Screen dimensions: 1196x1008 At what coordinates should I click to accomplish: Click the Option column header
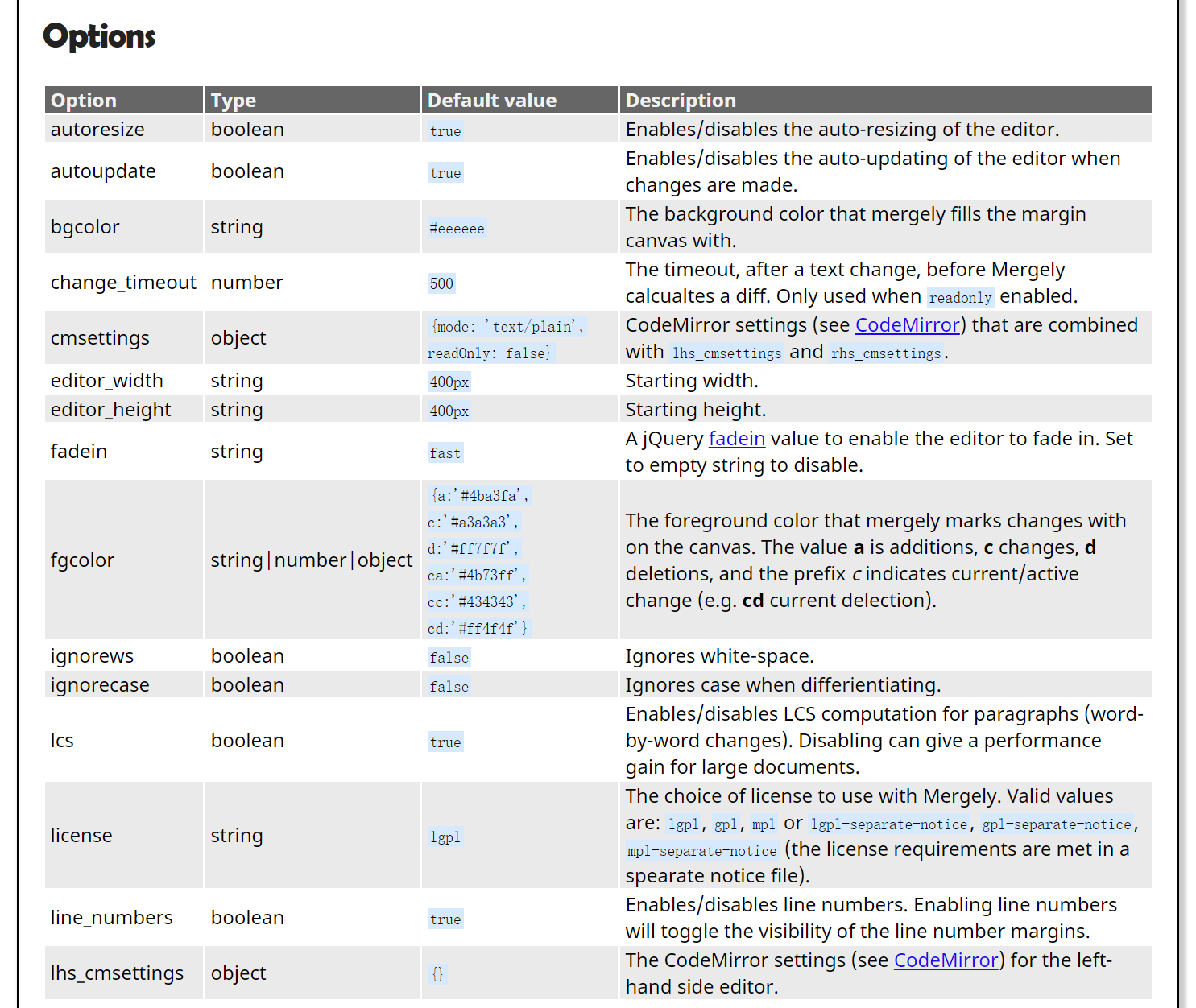point(84,101)
